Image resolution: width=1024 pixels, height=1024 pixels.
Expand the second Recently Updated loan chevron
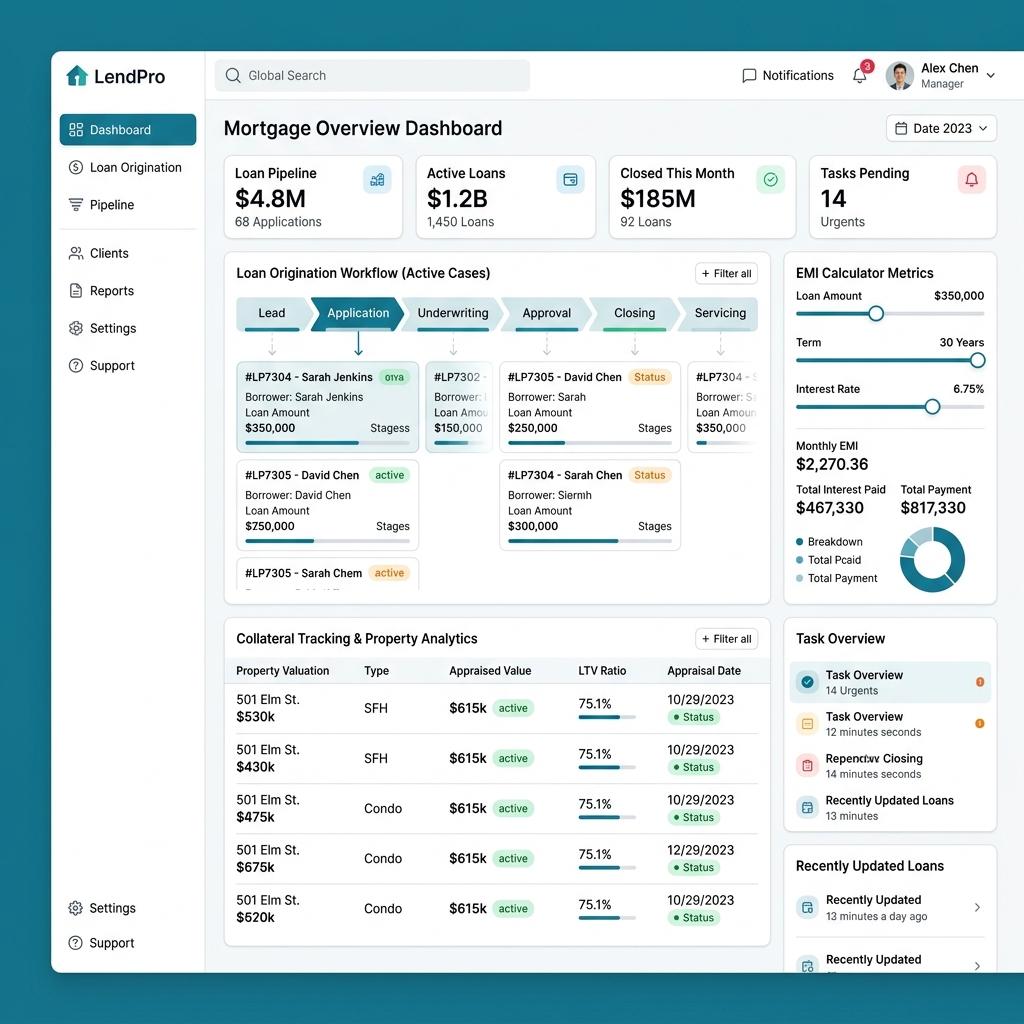pyautogui.click(x=977, y=966)
